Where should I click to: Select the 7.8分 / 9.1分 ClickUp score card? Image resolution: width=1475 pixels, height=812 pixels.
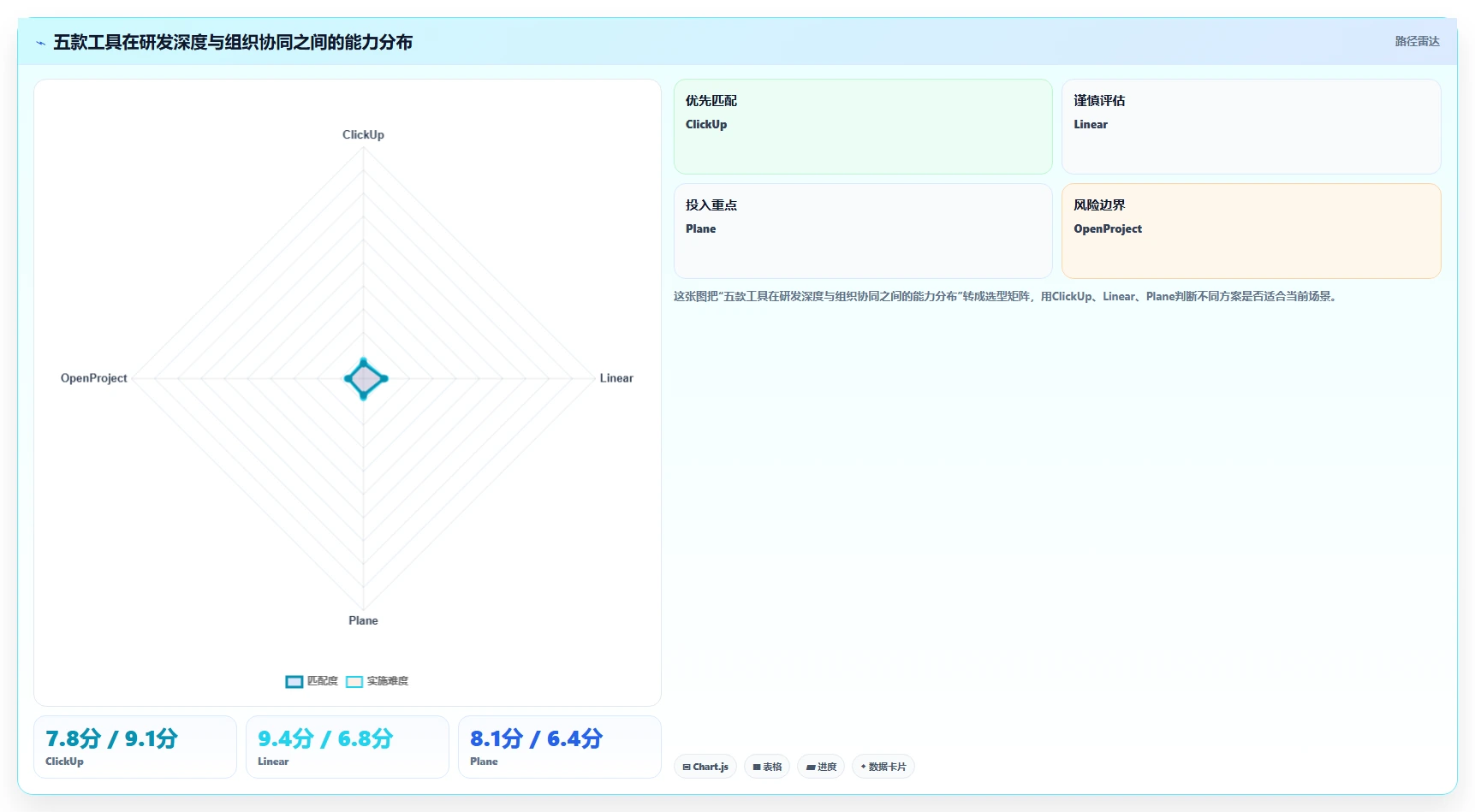pos(135,747)
